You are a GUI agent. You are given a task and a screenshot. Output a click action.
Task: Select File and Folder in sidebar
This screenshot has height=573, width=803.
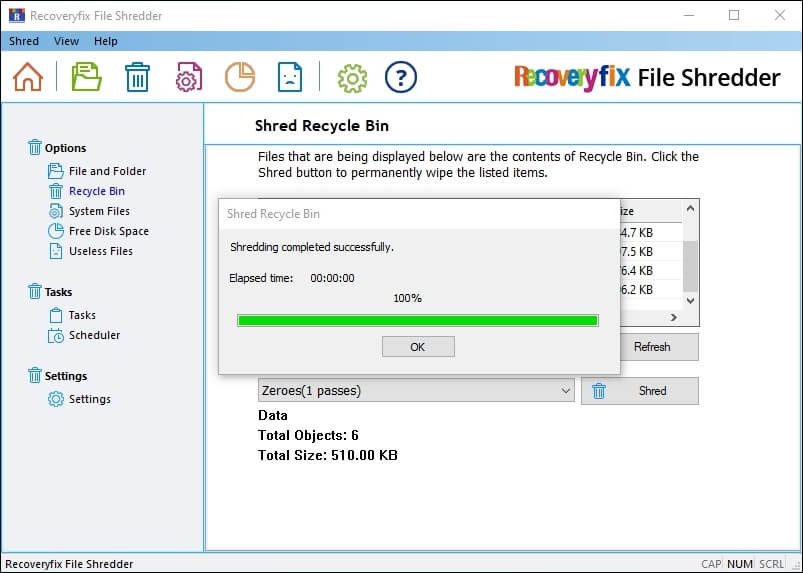pos(107,171)
